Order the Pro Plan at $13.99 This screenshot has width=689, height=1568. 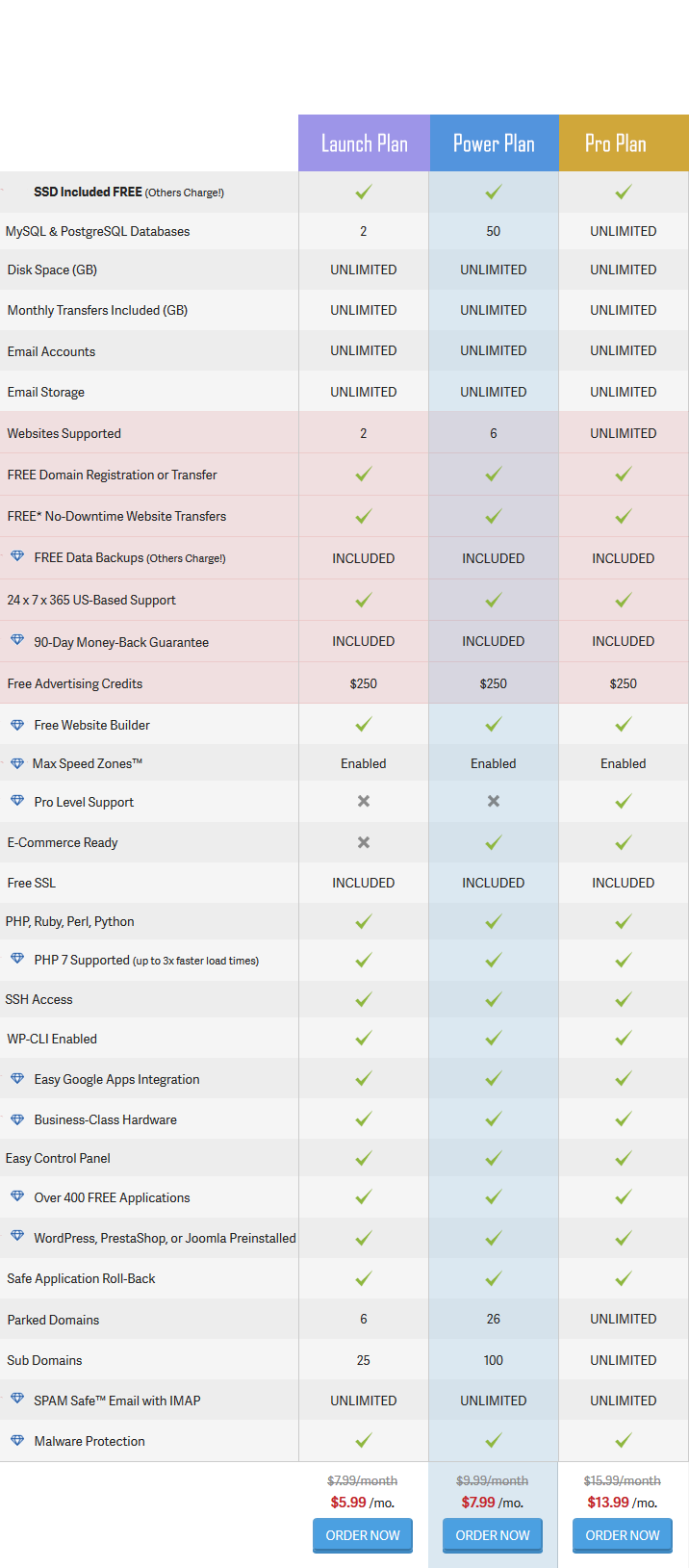click(x=623, y=1535)
